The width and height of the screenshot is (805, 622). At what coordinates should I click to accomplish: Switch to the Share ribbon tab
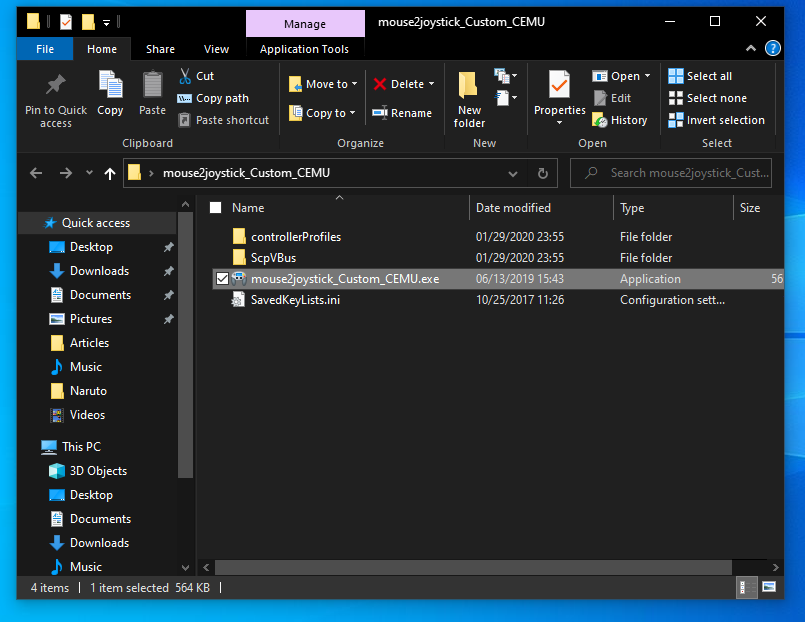pyautogui.click(x=160, y=49)
